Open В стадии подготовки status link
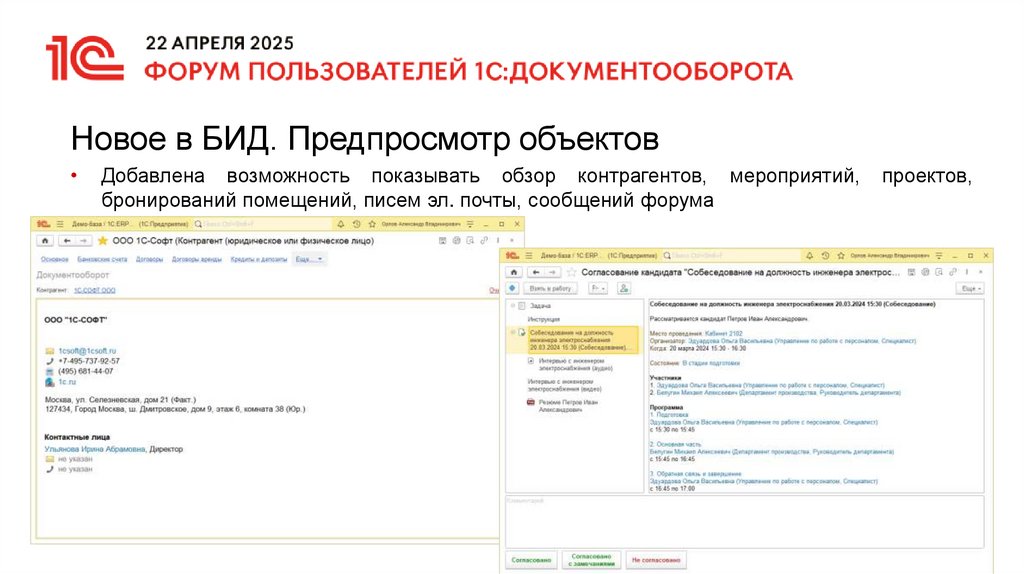 (x=711, y=363)
